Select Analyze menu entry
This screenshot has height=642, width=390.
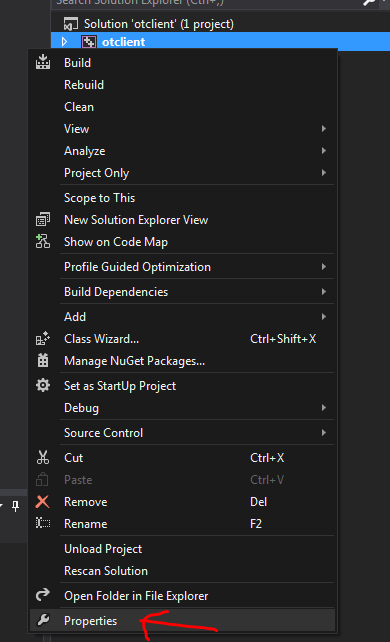183,151
